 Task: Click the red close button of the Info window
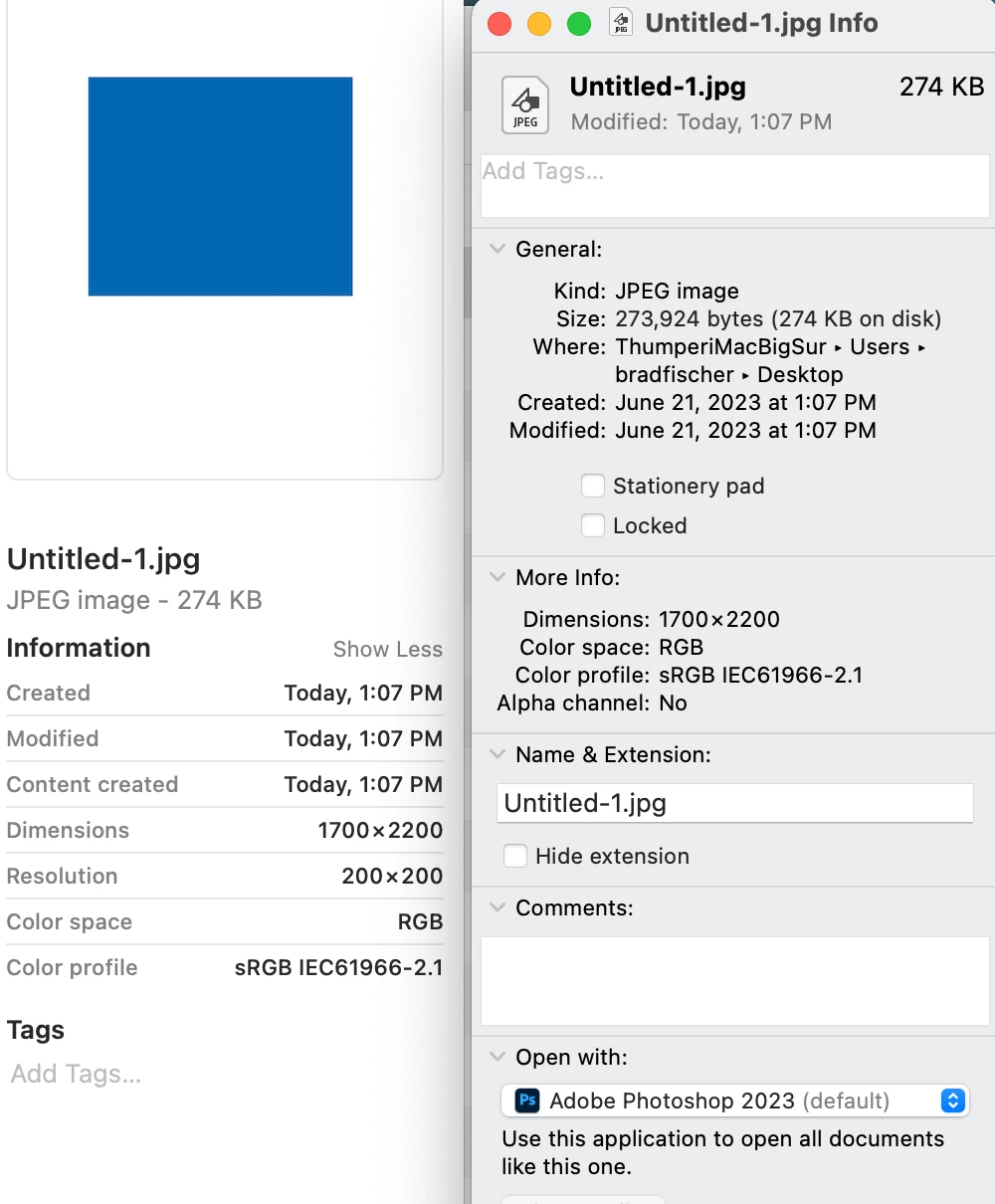(x=499, y=24)
